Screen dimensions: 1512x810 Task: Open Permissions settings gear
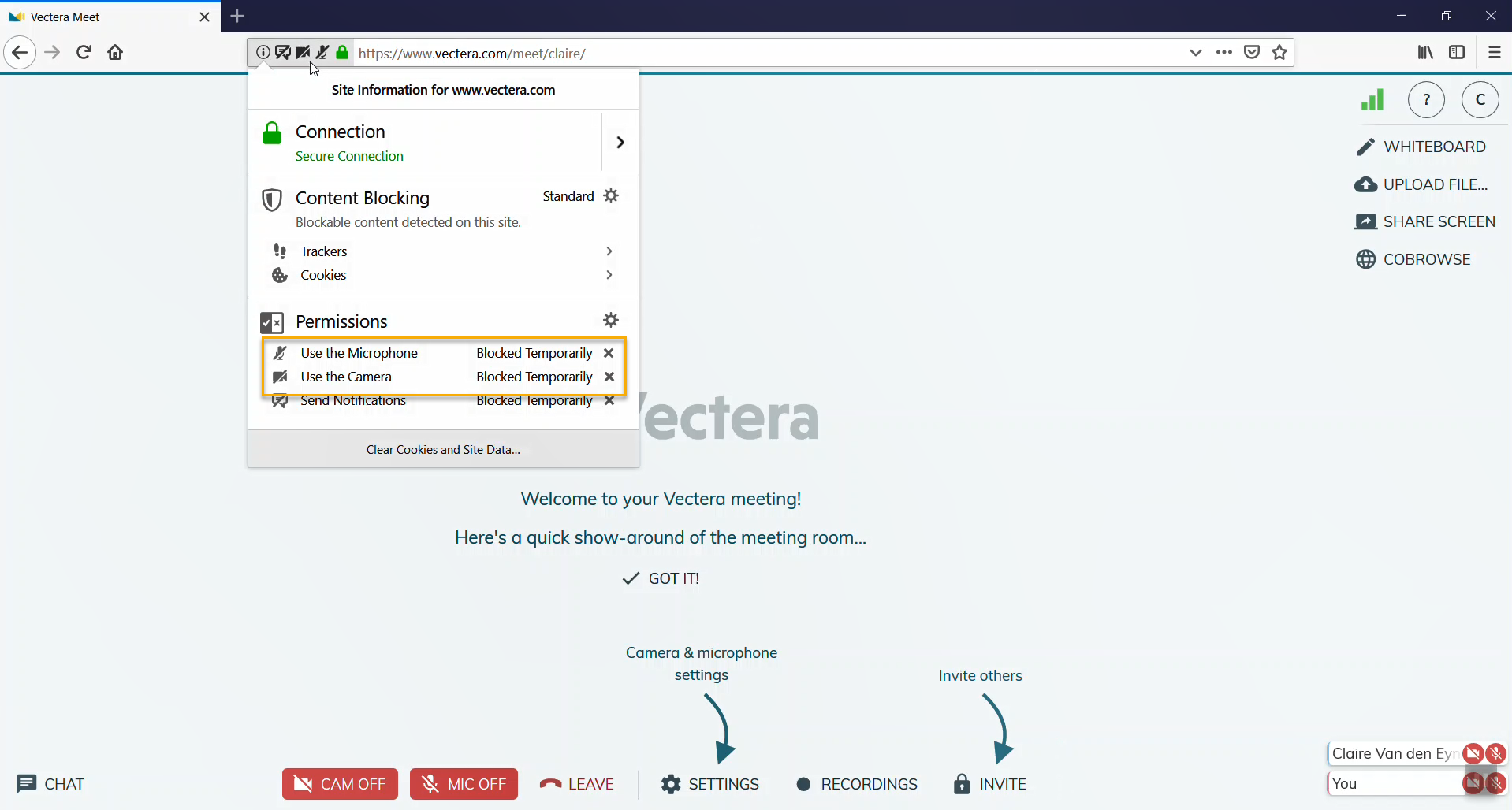pos(611,320)
